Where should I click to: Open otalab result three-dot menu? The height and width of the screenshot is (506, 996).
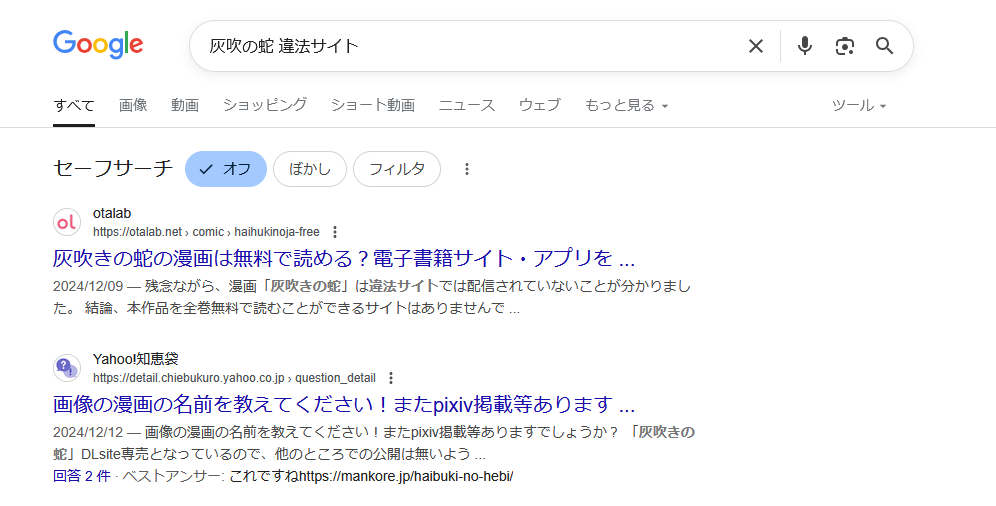[335, 232]
